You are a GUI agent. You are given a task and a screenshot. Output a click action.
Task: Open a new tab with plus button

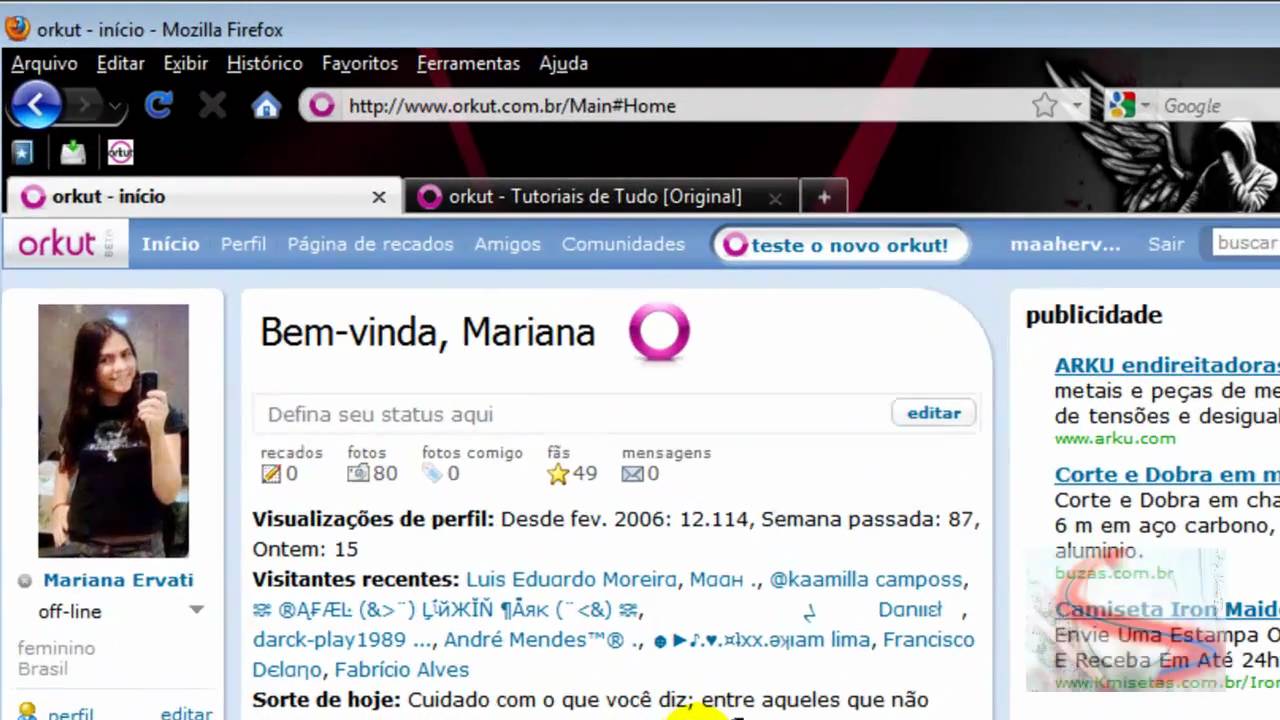(824, 197)
